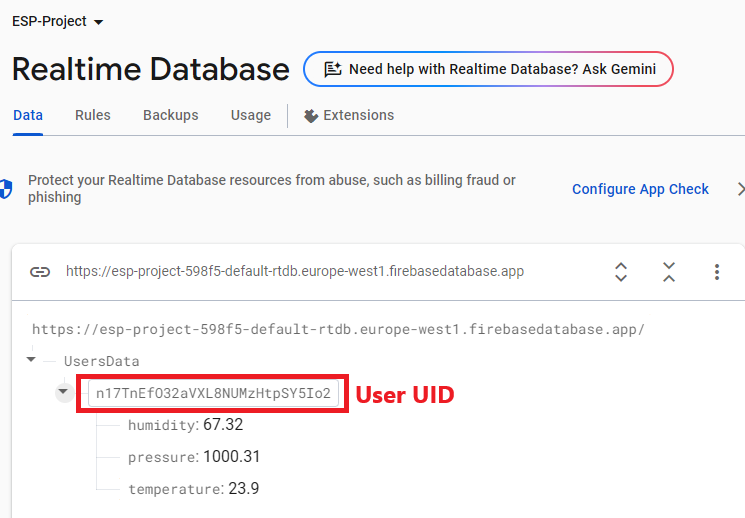This screenshot has width=745, height=518.
Task: Click the Protect your Realtime Database message
Action: point(271,189)
